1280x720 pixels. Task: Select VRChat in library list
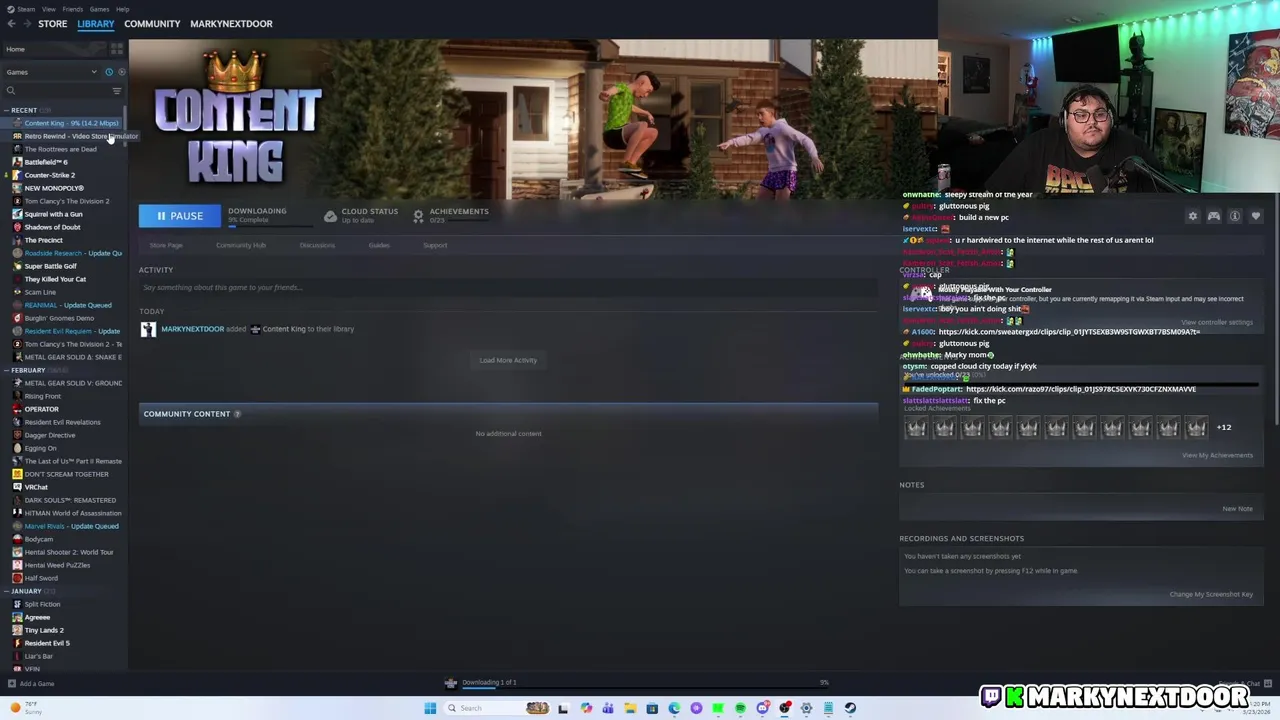pos(36,487)
